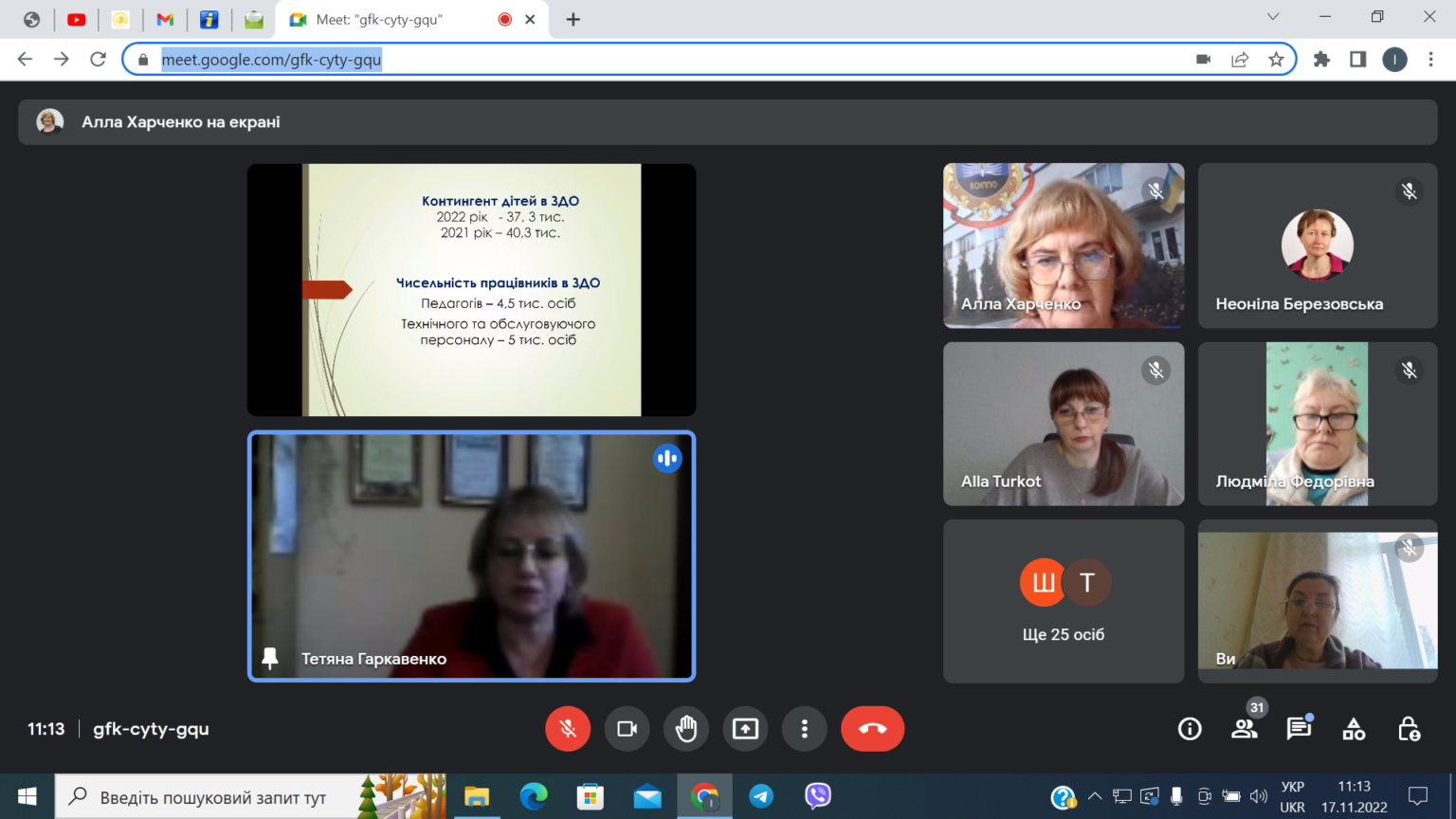The image size is (1456, 819).
Task: Show hidden system tray icons arrow
Action: click(x=1095, y=796)
